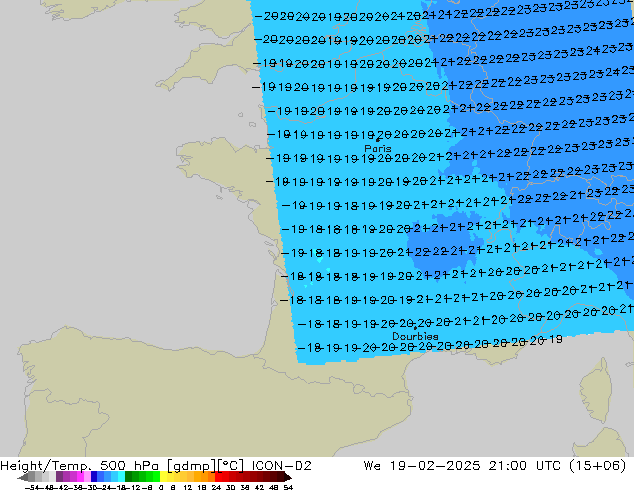Viewport: 634px width, 490px height.
Task: Pick the cyan legend swatch
Action: coord(122,476)
